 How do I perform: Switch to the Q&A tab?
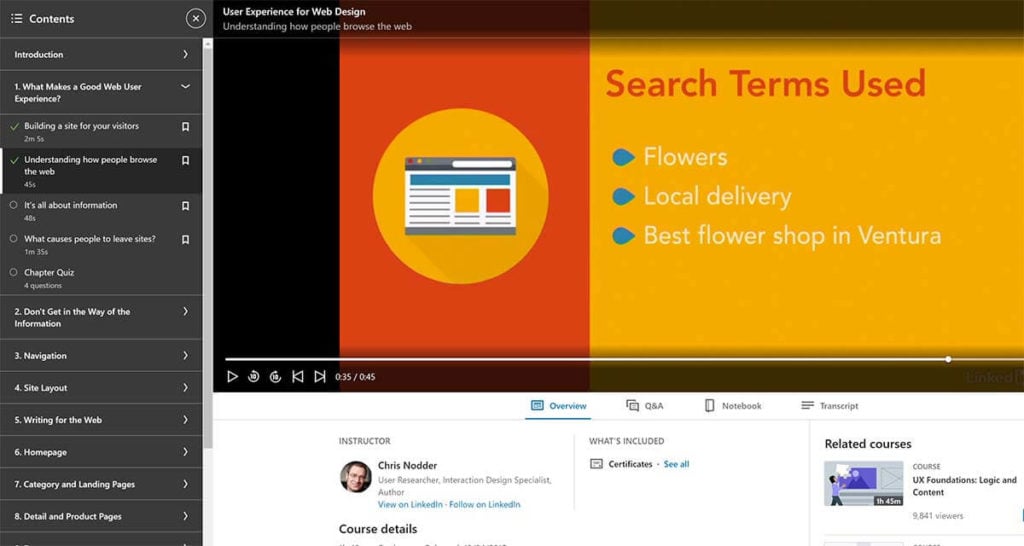(x=645, y=406)
